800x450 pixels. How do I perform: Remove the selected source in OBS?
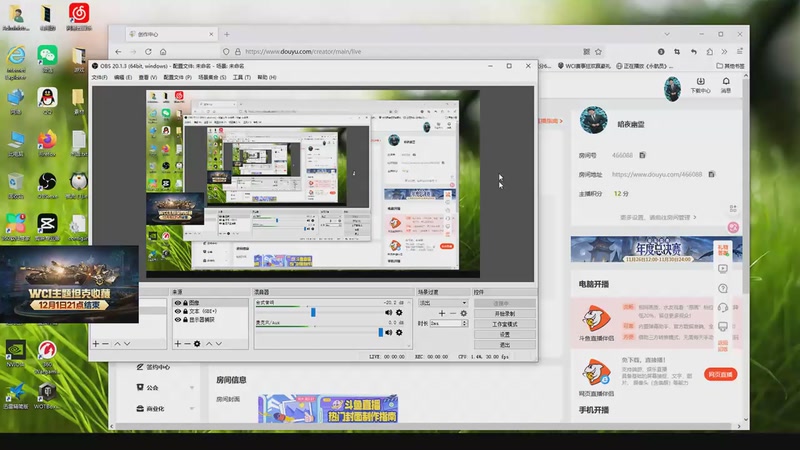click(187, 344)
